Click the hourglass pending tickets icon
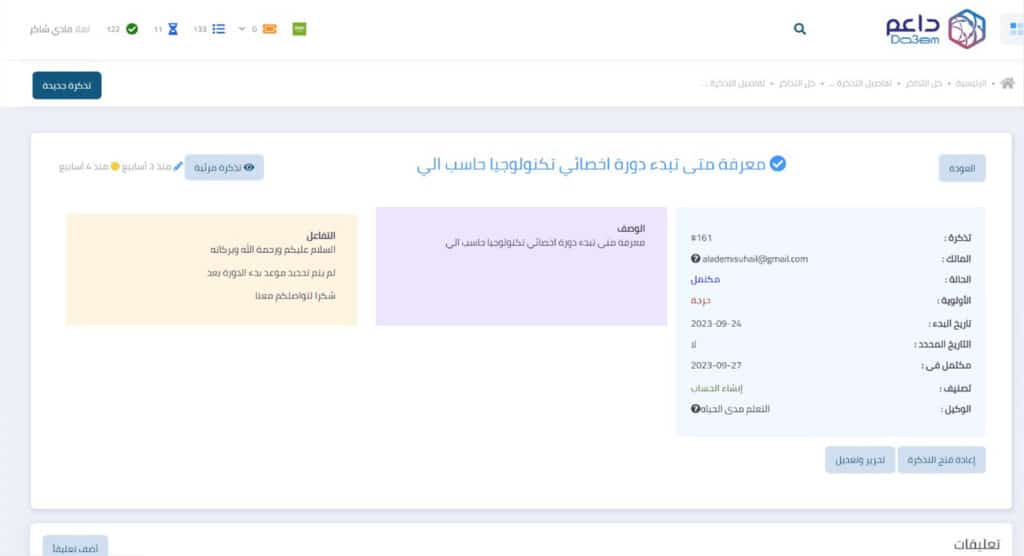Screen dimensions: 1024x556 pos(172,29)
